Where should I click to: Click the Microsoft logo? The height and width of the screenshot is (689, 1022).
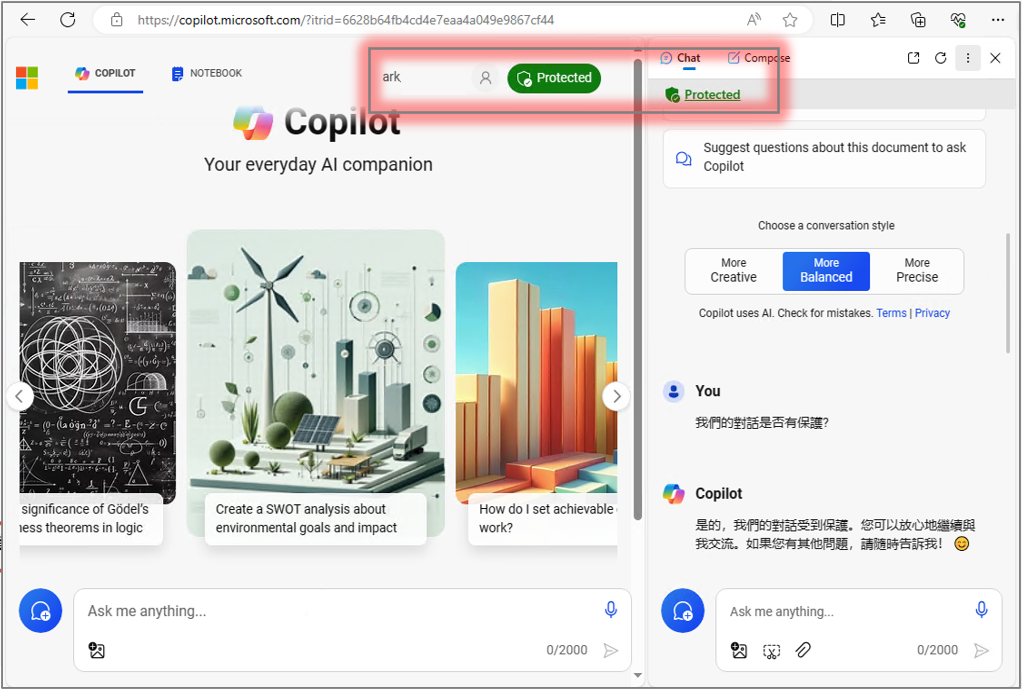click(x=27, y=78)
